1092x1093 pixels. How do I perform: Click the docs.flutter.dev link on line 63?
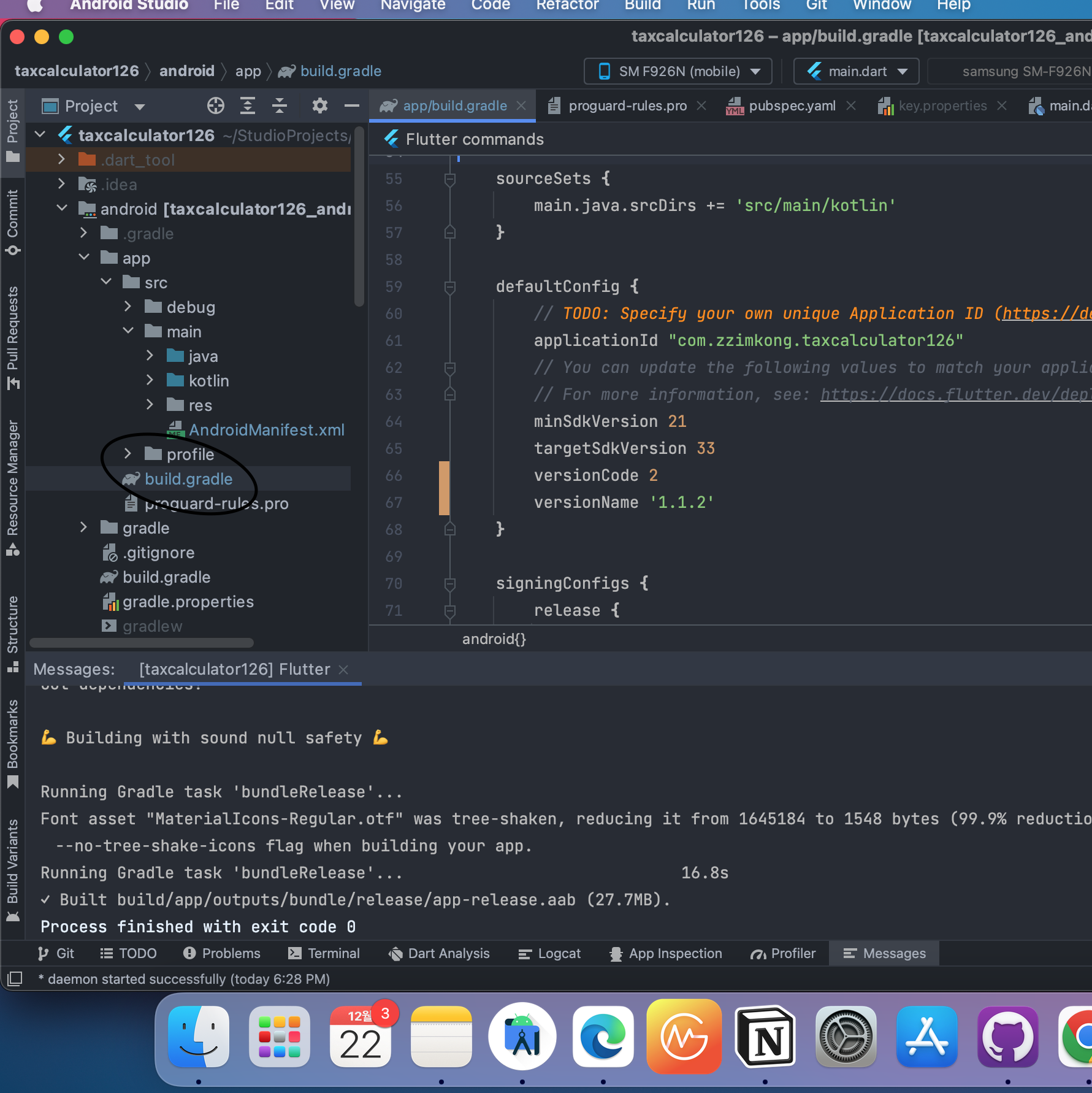[956, 394]
